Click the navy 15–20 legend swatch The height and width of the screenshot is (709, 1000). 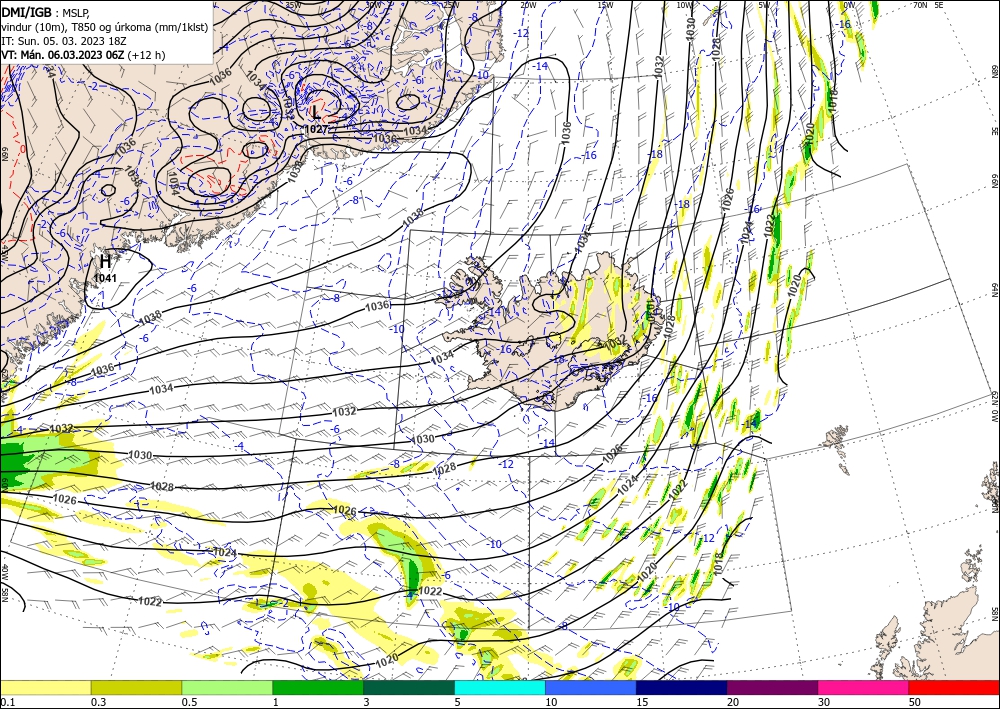[x=682, y=687]
